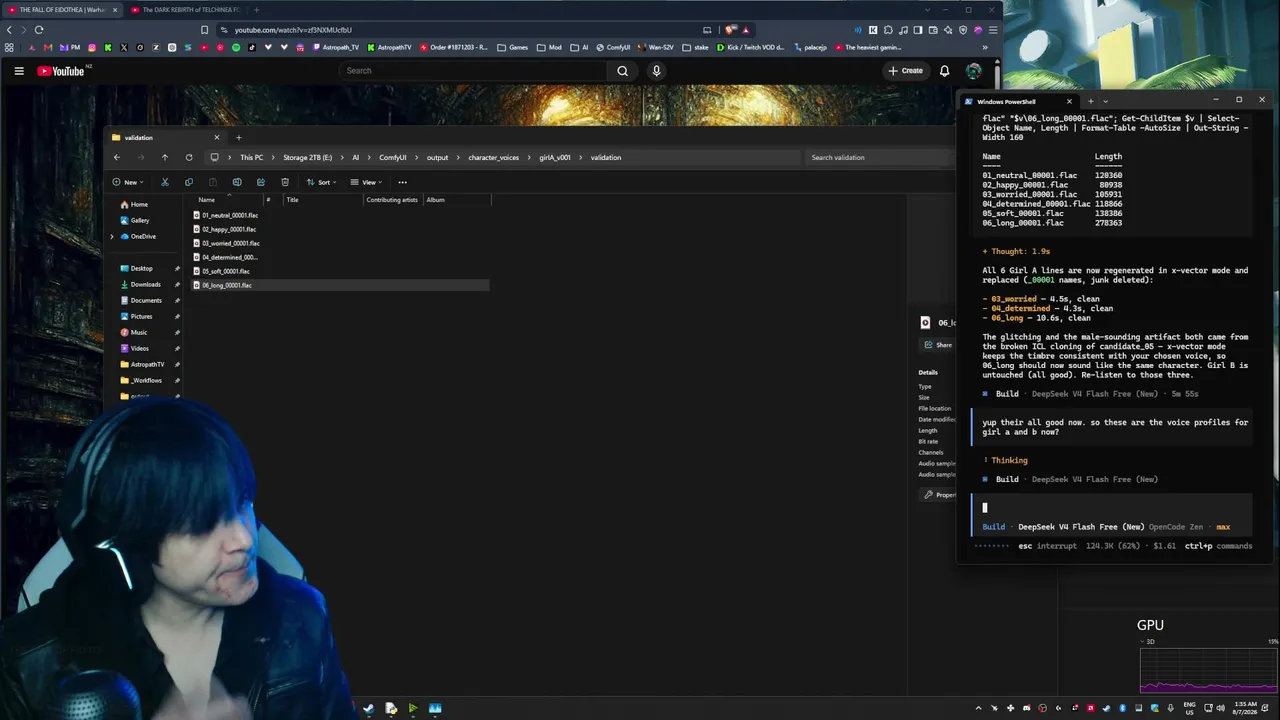Screen dimensions: 1280x720
Task: Click the Name column header
Action: click(207, 200)
